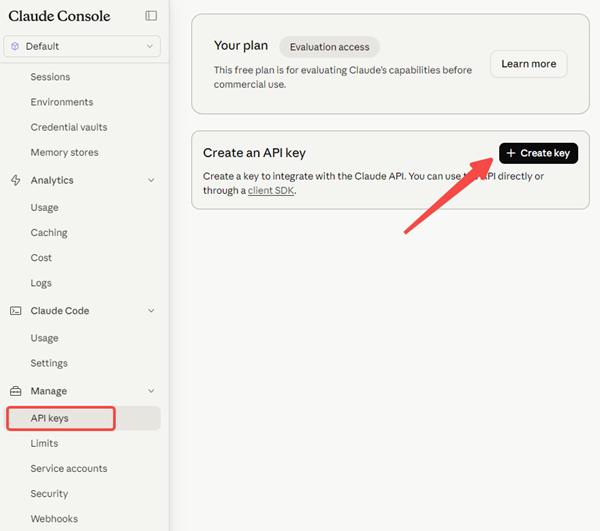The height and width of the screenshot is (531, 600).
Task: Click the Default workspace cube icon
Action: (x=15, y=46)
